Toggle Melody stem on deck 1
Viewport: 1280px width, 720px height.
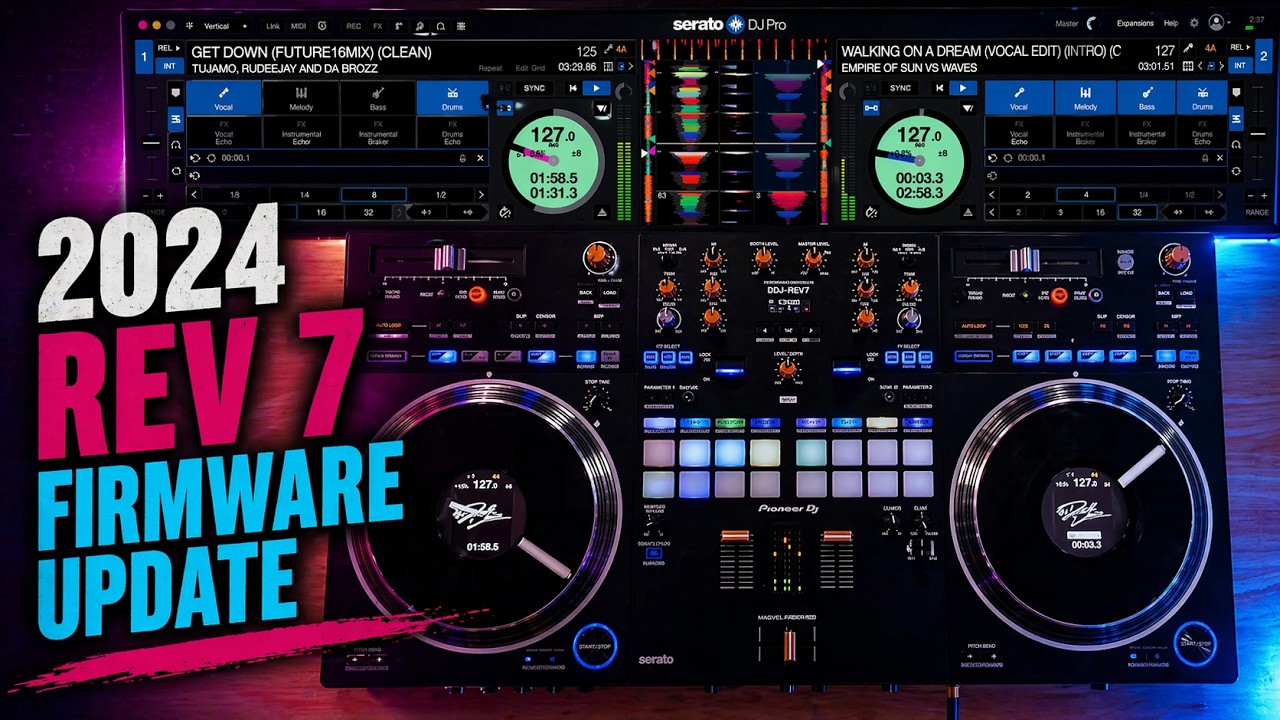(x=301, y=98)
